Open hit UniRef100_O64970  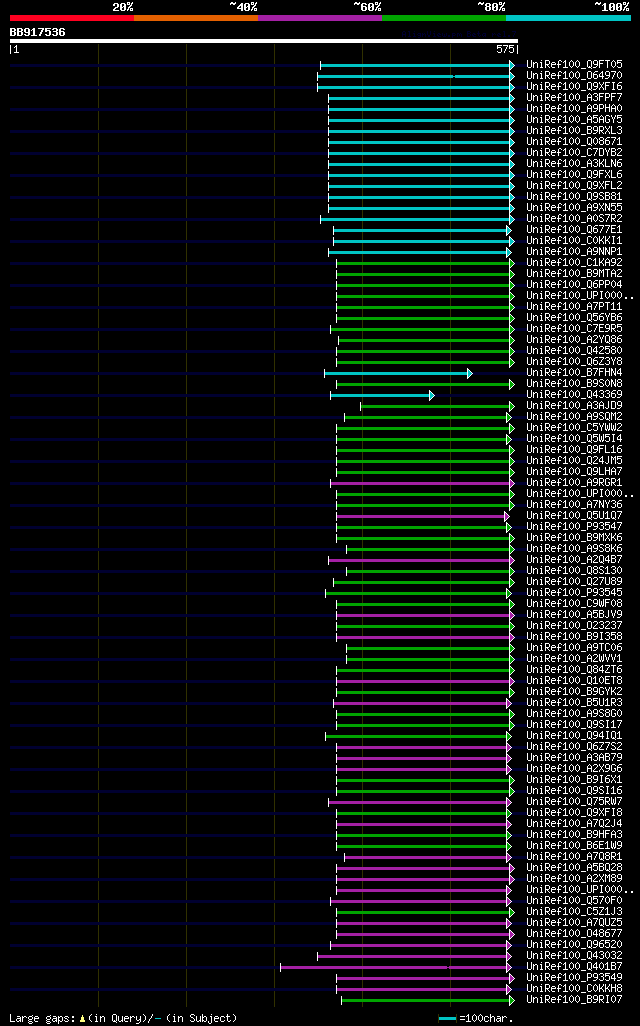(x=575, y=75)
